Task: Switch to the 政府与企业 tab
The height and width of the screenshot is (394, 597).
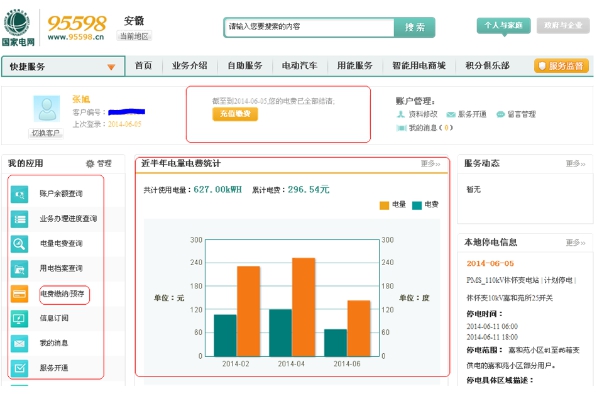Action: click(563, 26)
